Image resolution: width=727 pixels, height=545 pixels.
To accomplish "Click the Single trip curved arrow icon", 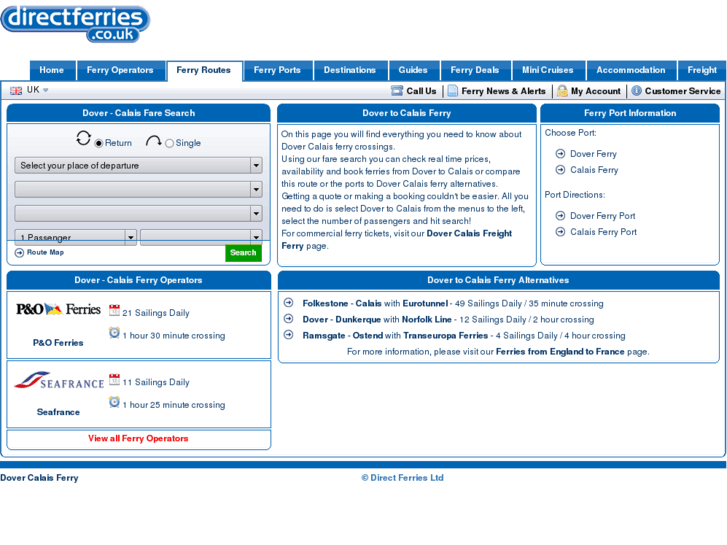I will tap(153, 141).
